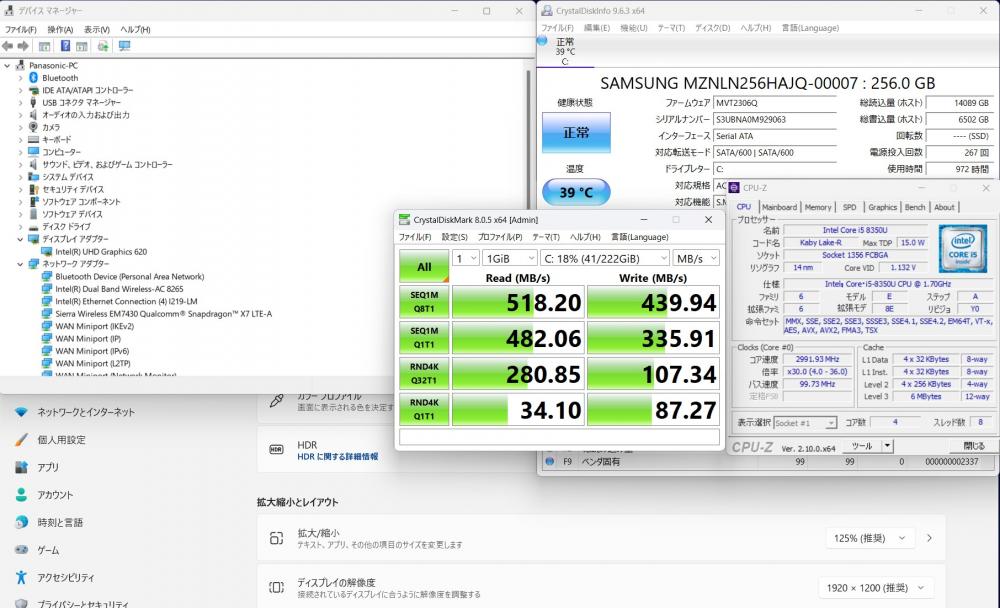Screen dimensions: 1000x608
Task: Click the action pane icon right of help
Action: pos(82,46)
